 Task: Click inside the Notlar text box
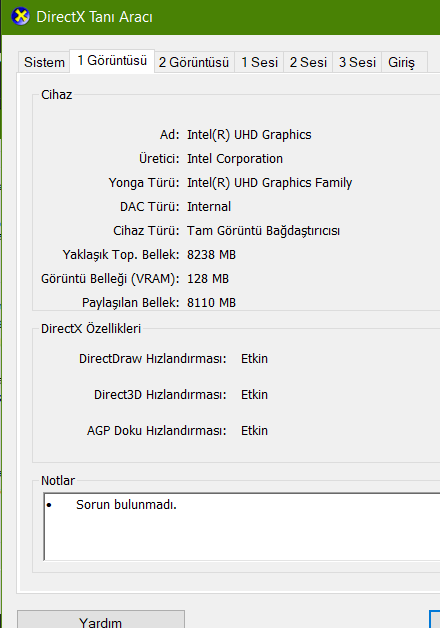click(x=242, y=527)
